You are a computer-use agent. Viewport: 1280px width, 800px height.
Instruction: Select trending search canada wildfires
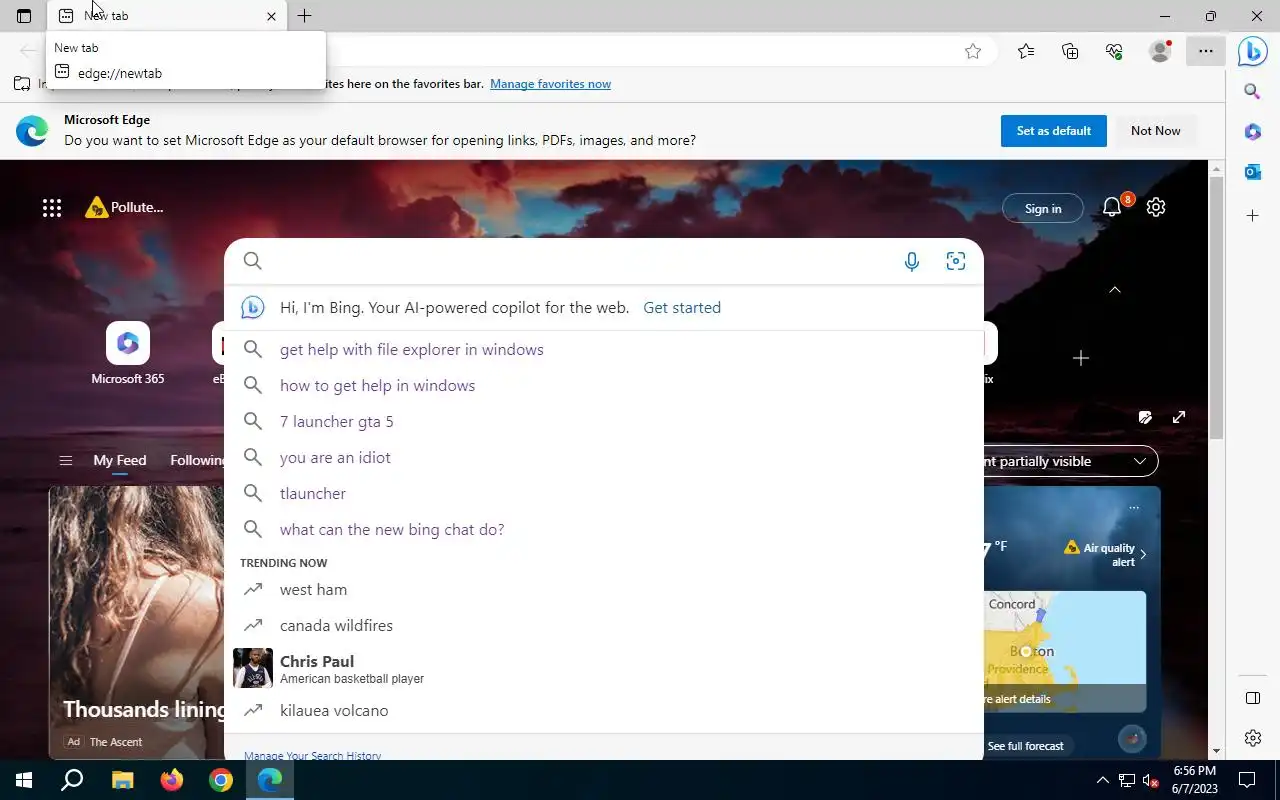tap(604, 625)
